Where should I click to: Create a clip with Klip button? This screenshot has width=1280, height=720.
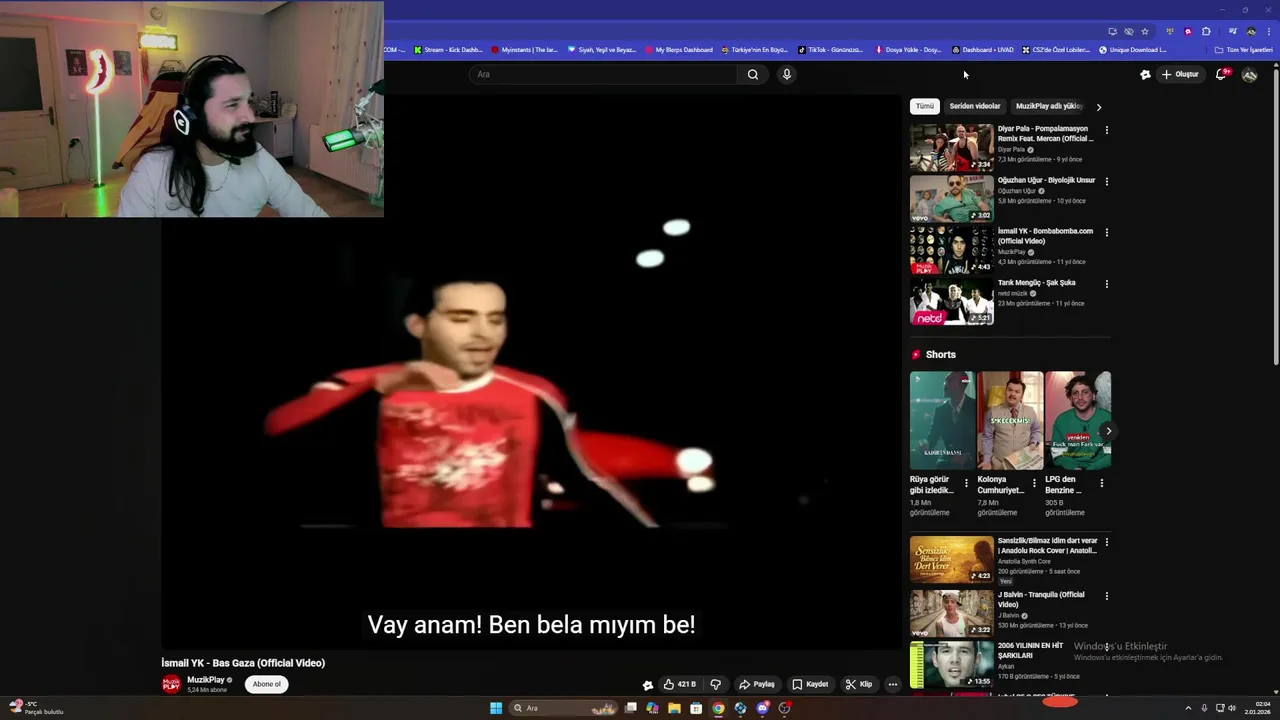(859, 684)
